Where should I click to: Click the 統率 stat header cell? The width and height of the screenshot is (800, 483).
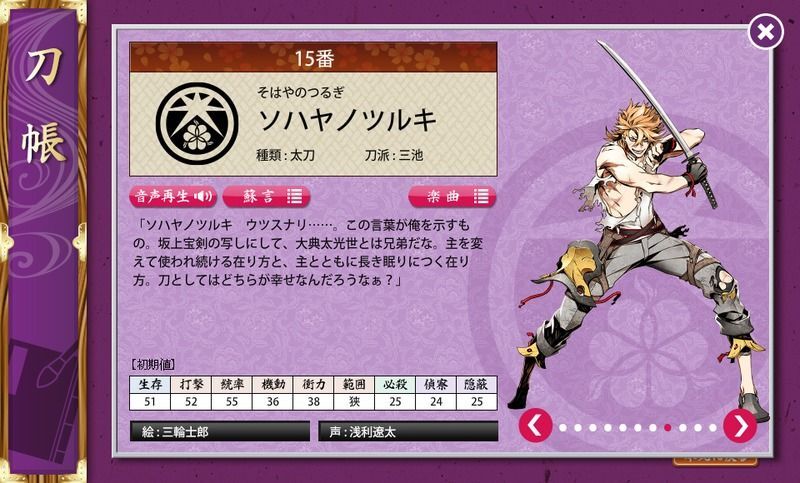pyautogui.click(x=232, y=385)
